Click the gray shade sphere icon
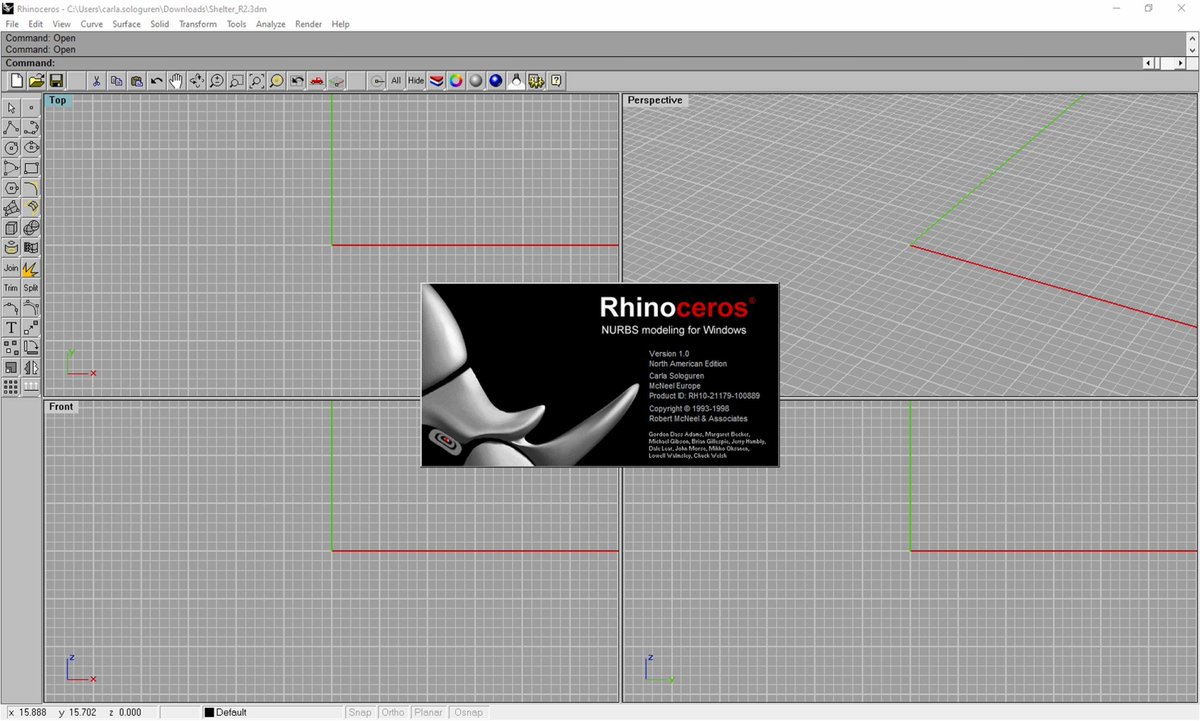 476,81
